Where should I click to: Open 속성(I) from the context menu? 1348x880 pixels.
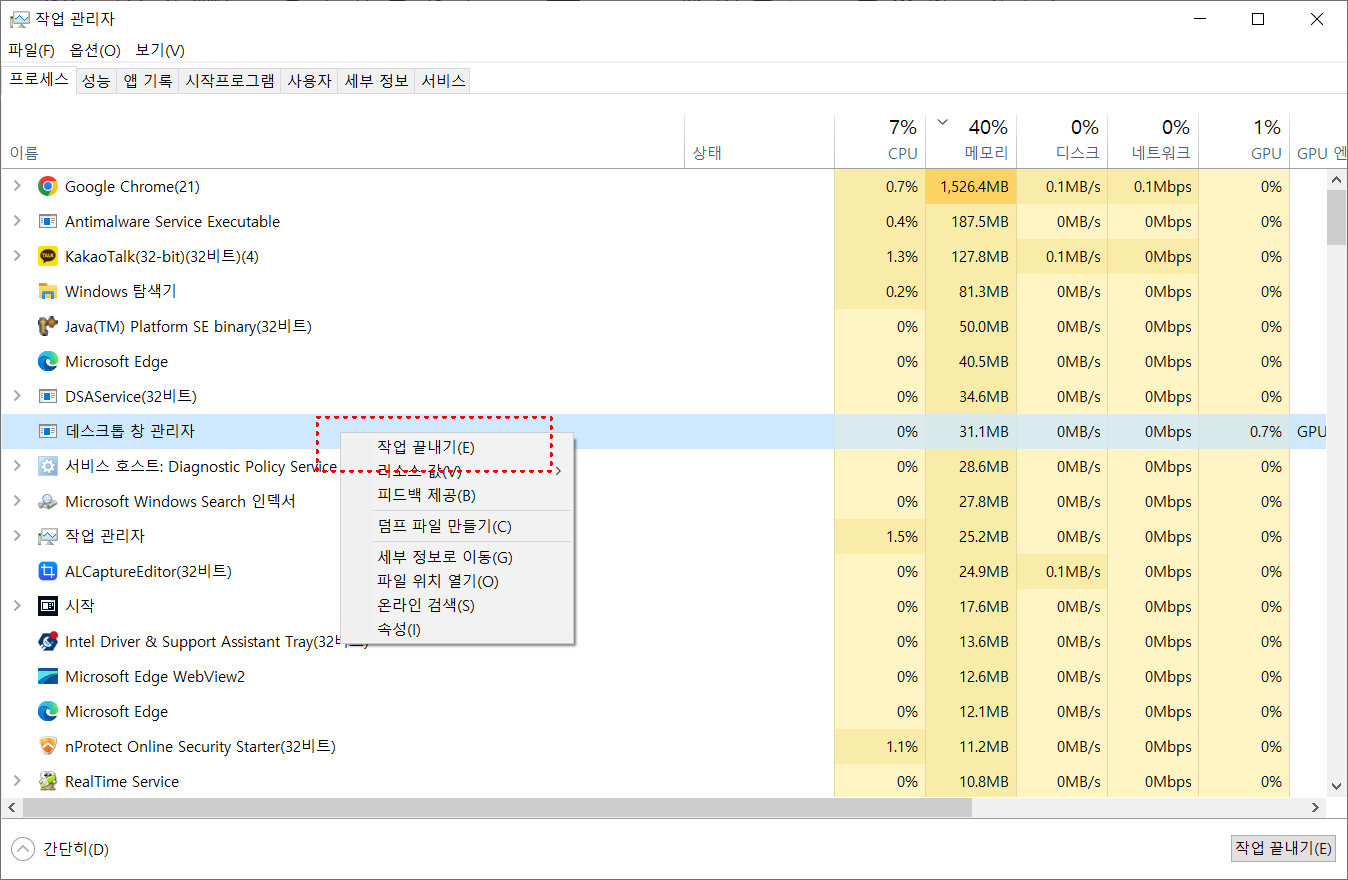(457, 629)
